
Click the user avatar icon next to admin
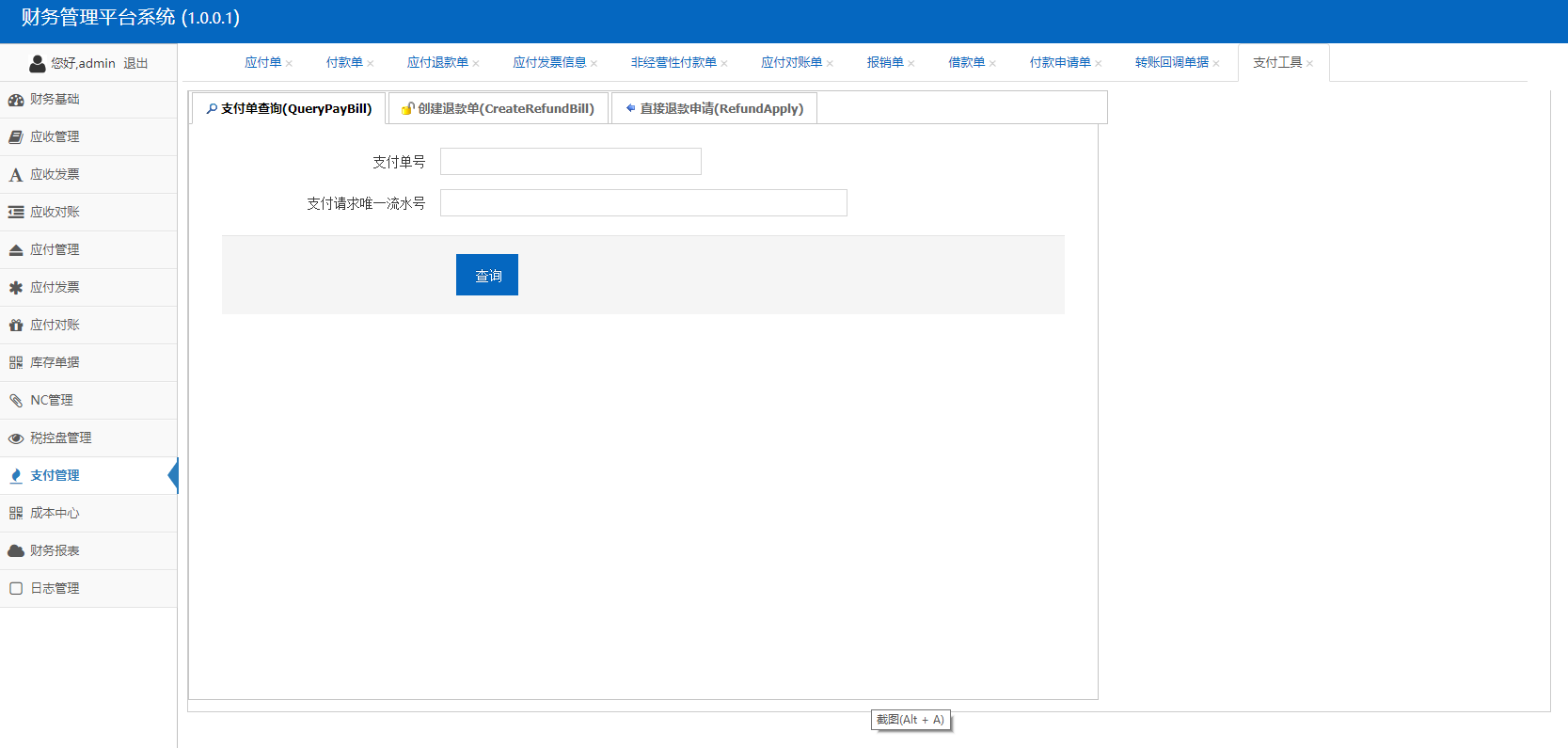pyautogui.click(x=38, y=63)
